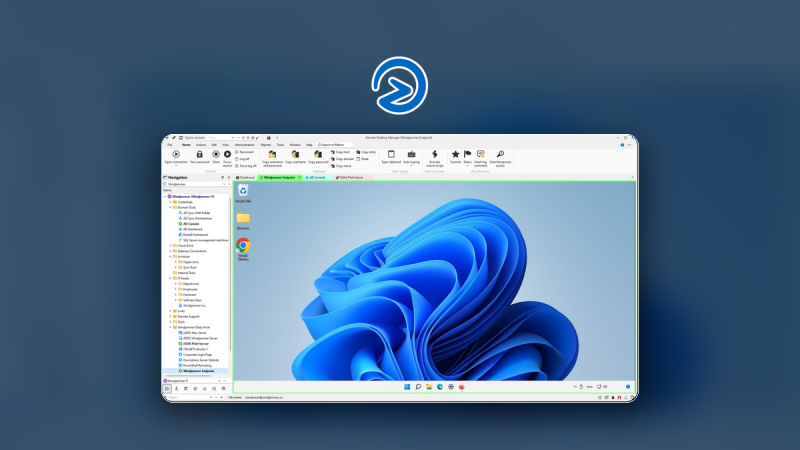Click Copy username and password icon

[272, 154]
